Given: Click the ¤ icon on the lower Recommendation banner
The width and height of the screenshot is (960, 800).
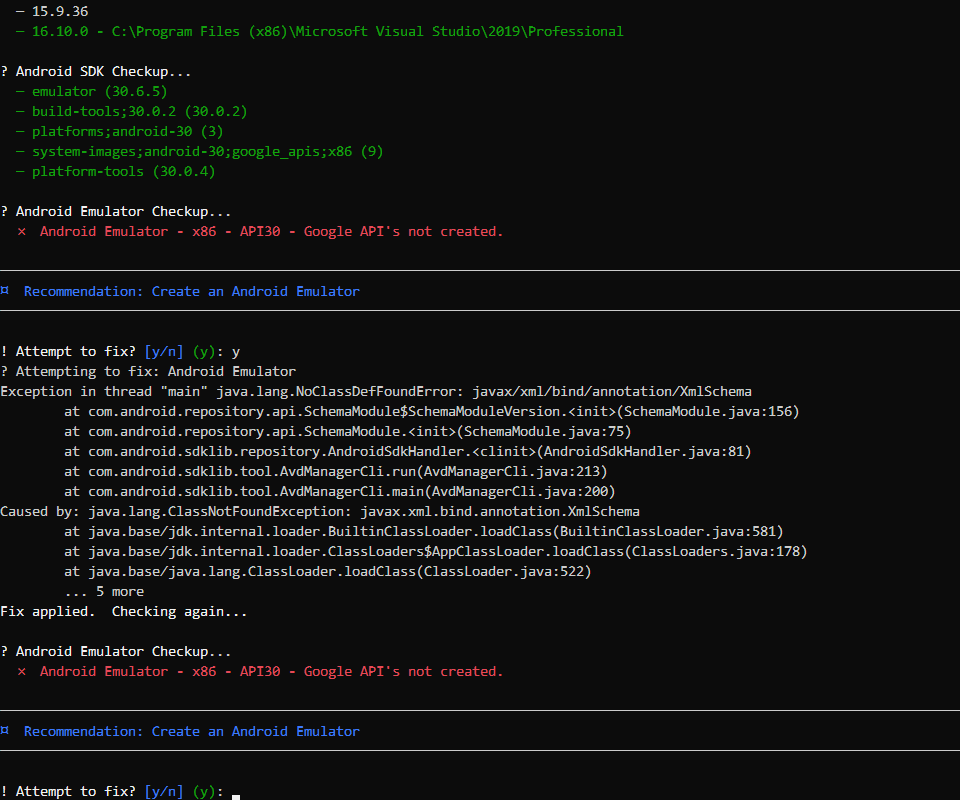Looking at the screenshot, I should [6, 730].
